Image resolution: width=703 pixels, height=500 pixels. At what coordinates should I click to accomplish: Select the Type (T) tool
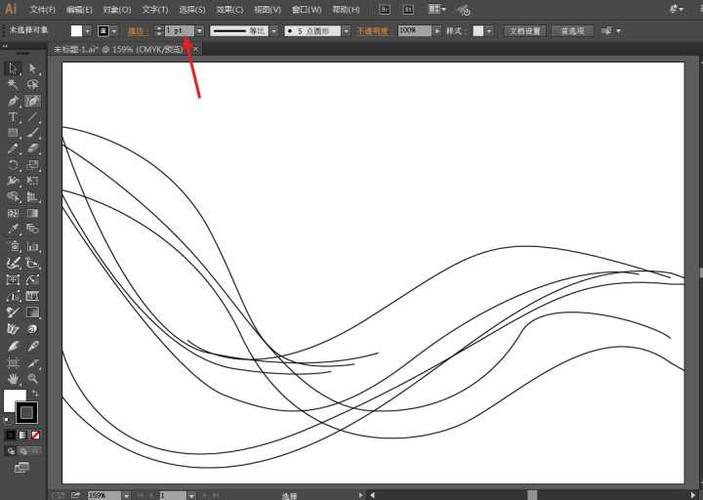[x=13, y=117]
